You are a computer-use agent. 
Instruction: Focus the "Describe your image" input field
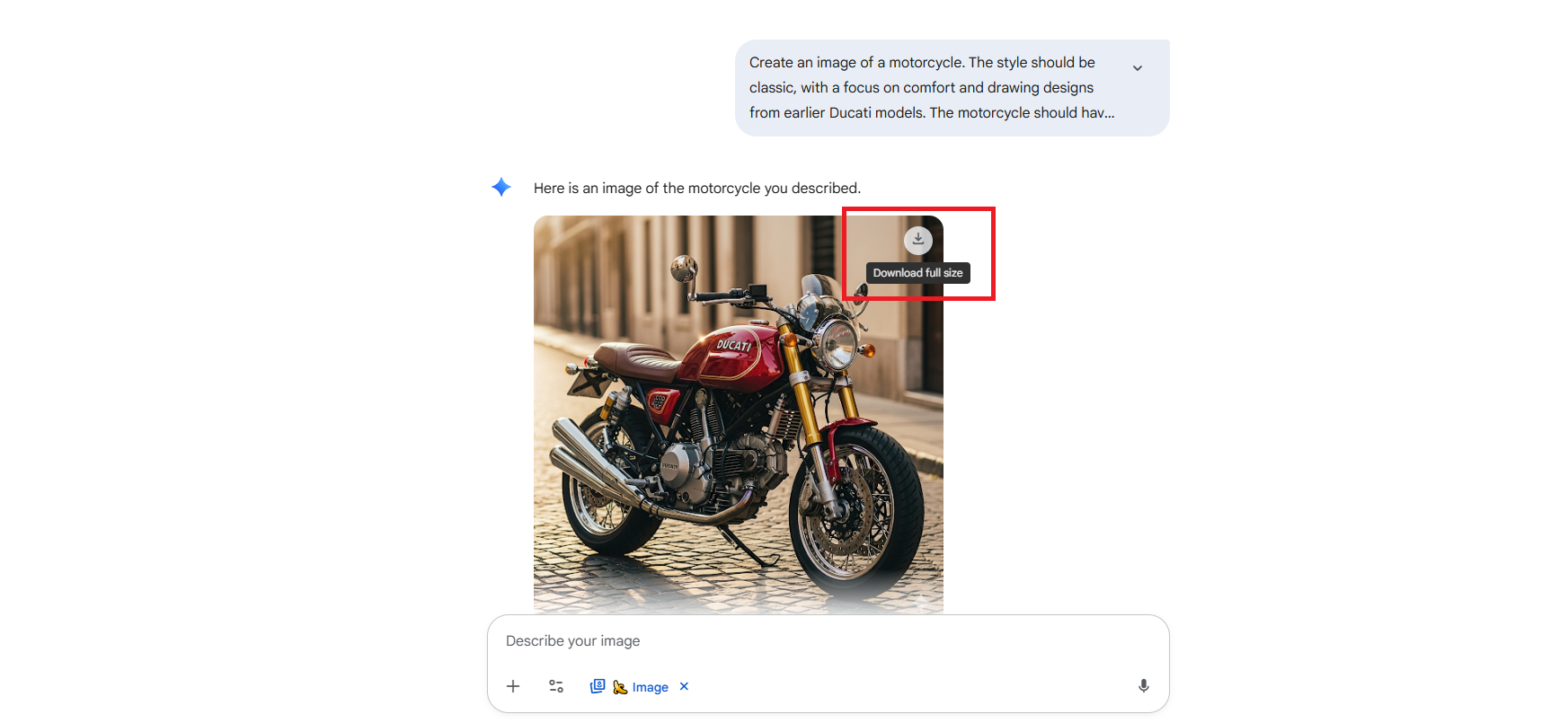pos(828,640)
